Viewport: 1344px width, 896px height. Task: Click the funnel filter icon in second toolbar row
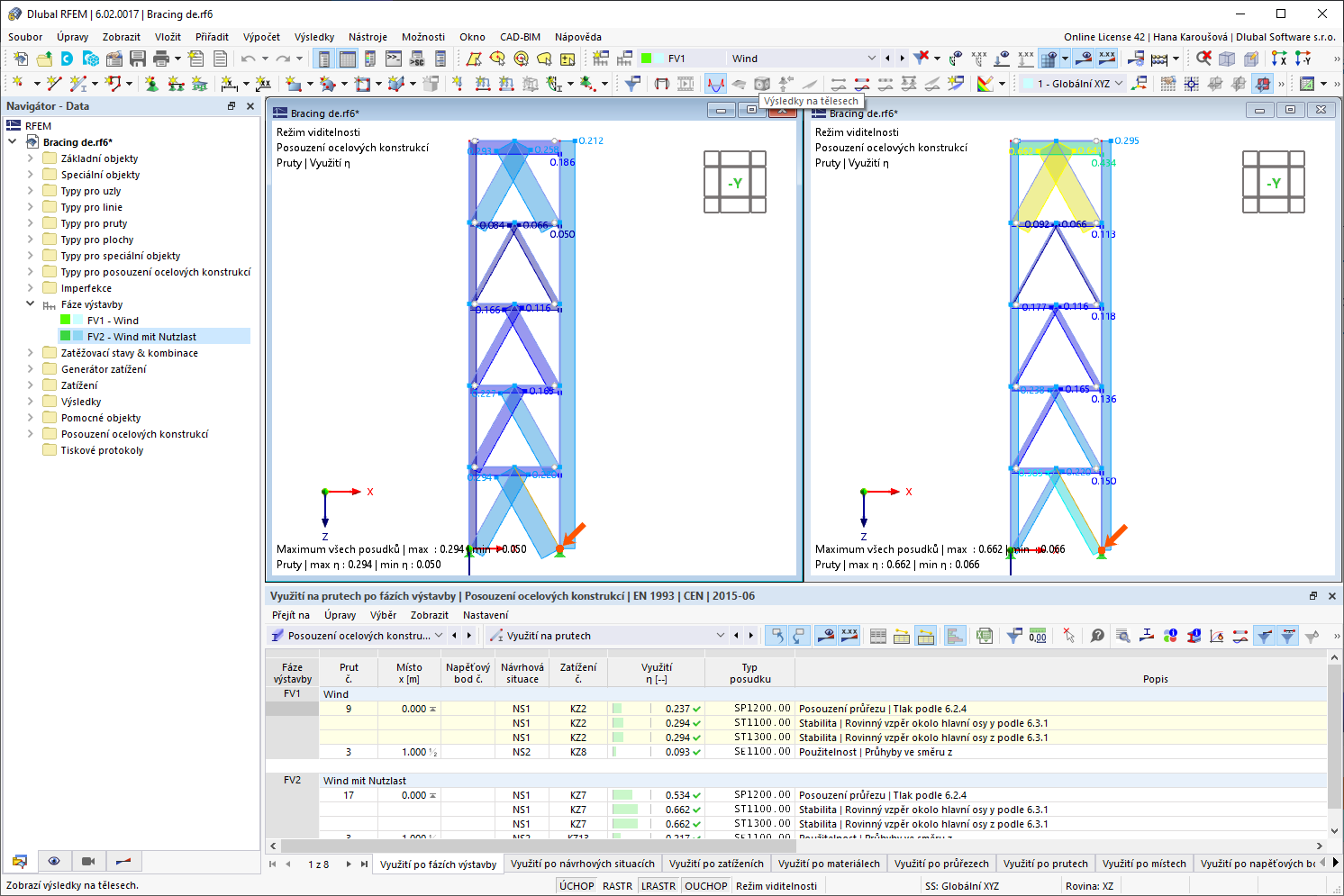(633, 84)
